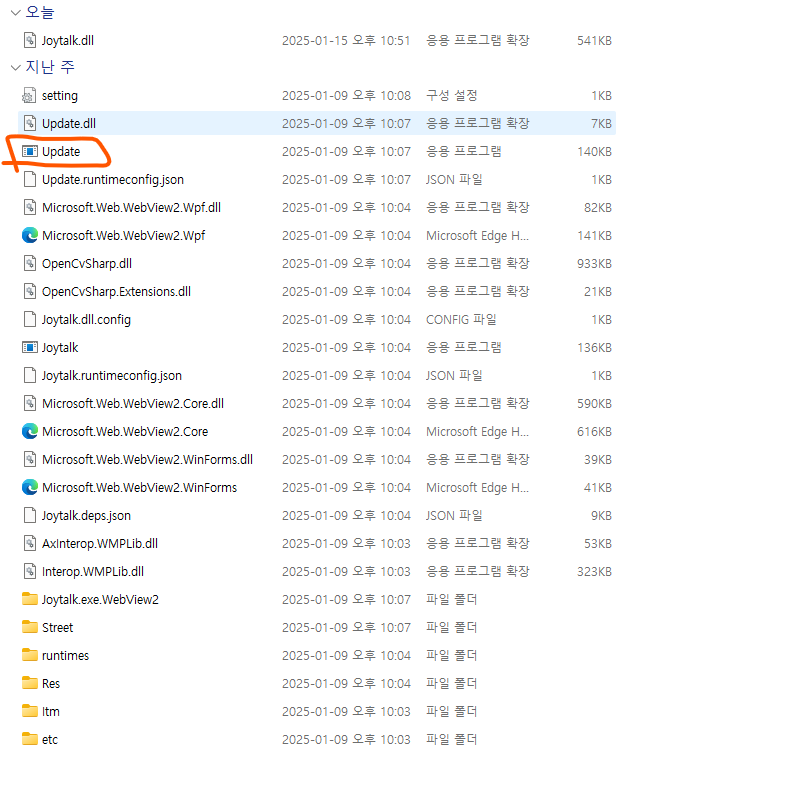This screenshot has width=793, height=800.
Task: Select the Interop.WMPLib.dll file
Action: click(93, 572)
